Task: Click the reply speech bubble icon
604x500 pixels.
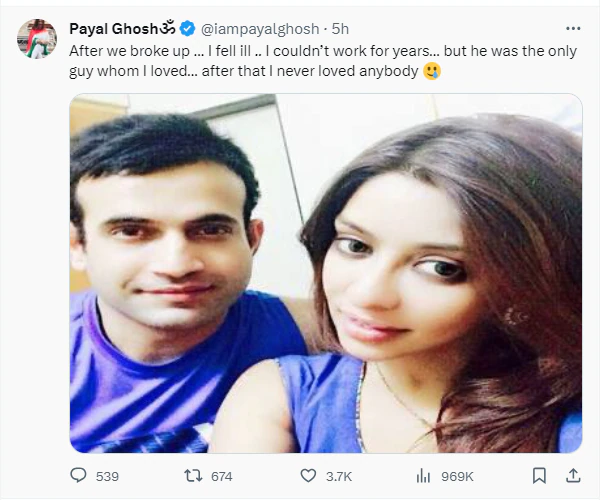Action: tap(78, 475)
